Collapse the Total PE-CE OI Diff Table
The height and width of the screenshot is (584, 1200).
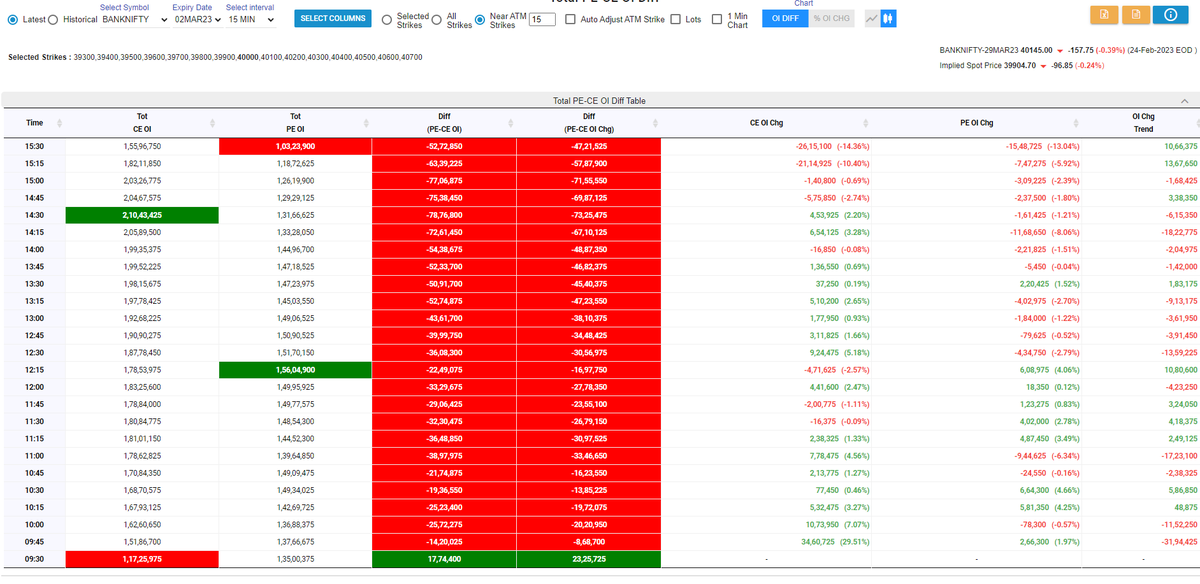coord(1184,101)
